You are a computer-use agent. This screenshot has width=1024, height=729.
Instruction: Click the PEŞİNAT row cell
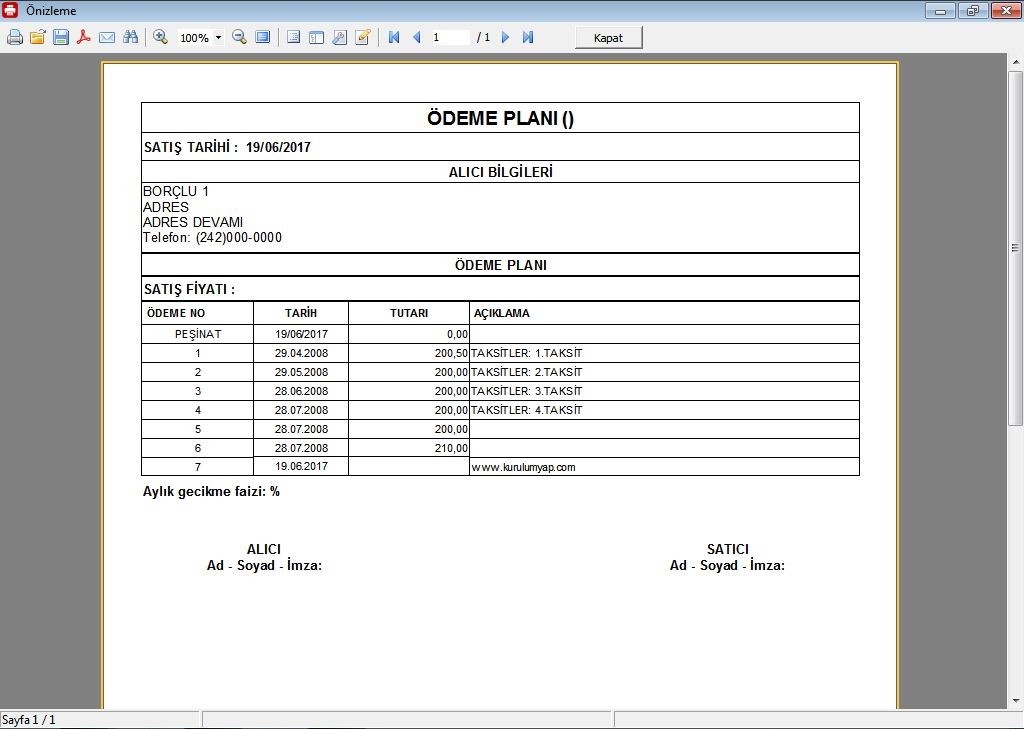point(198,334)
